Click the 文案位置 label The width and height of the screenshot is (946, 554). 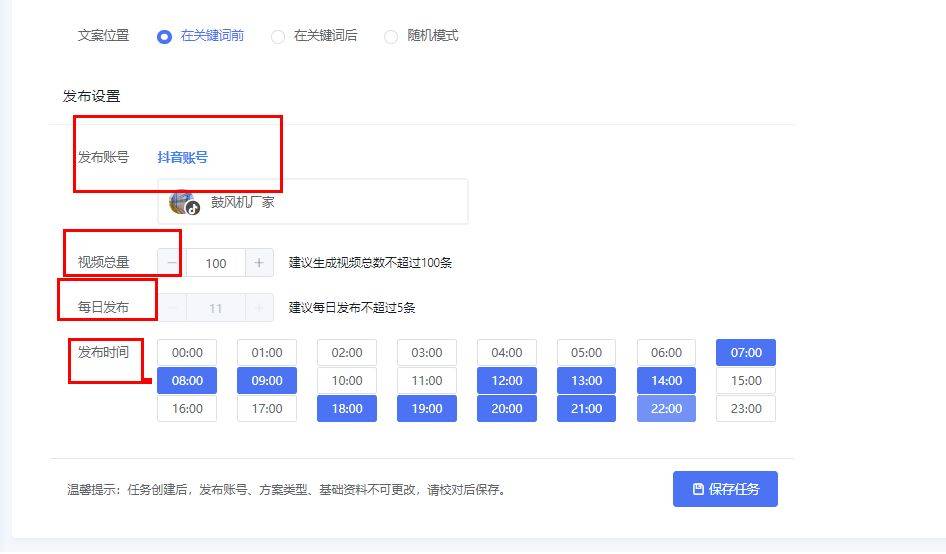[103, 36]
